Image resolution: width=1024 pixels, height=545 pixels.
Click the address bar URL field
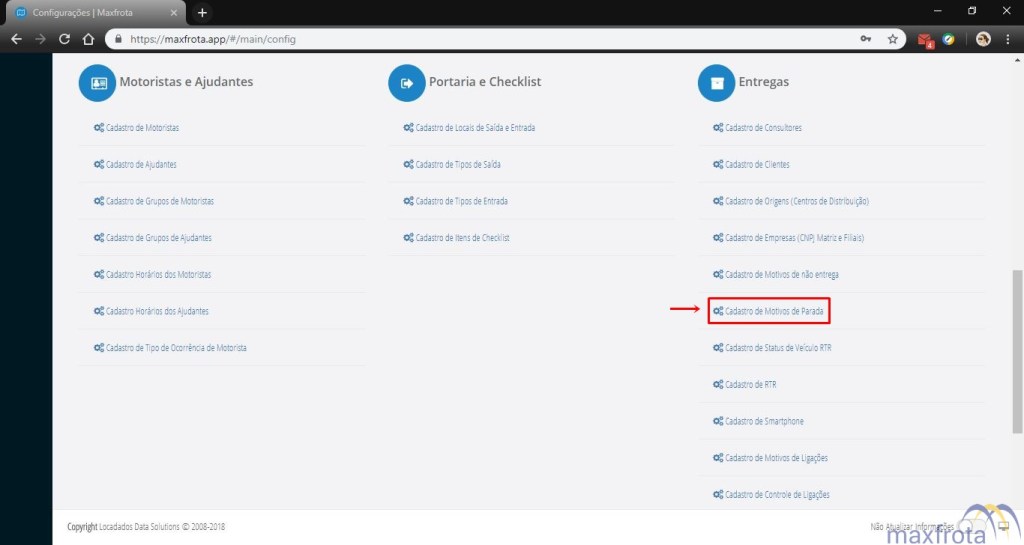click(x=480, y=40)
